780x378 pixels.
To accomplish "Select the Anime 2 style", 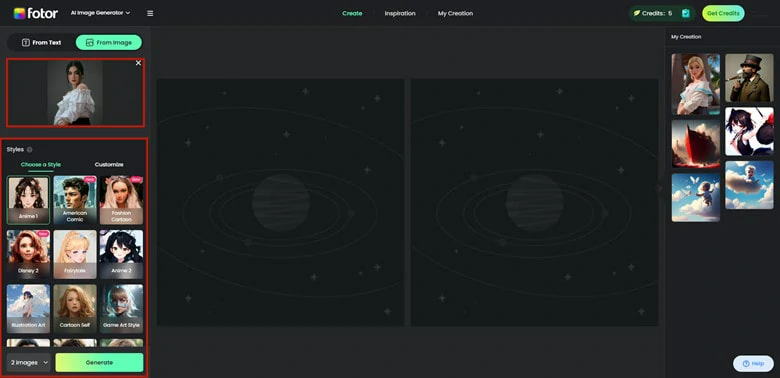I will (121, 254).
